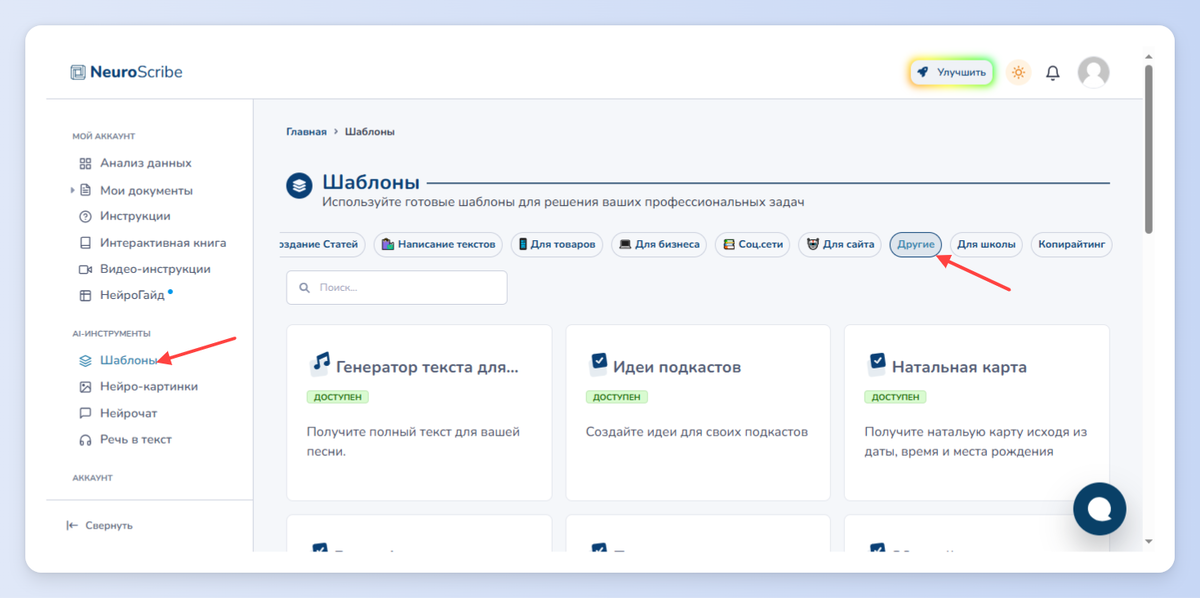1200x598 pixels.
Task: Select Другие category tab
Action: [915, 244]
